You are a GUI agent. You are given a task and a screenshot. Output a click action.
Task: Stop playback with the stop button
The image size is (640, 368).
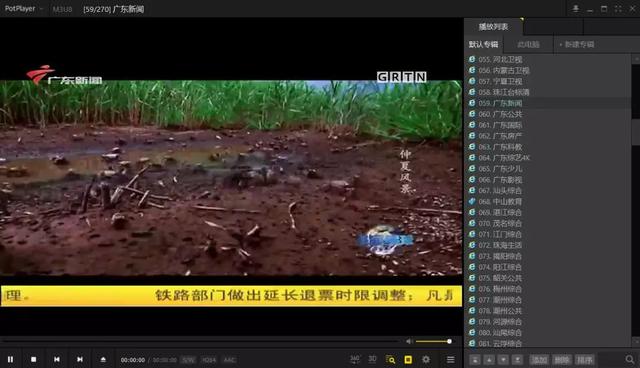(33, 359)
